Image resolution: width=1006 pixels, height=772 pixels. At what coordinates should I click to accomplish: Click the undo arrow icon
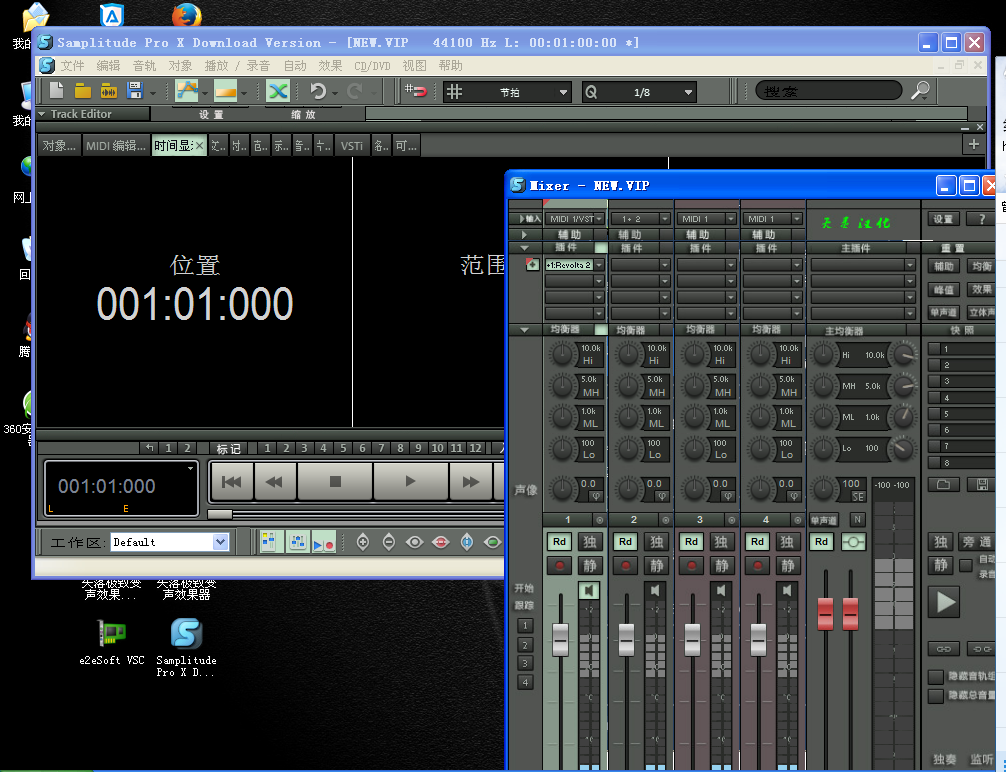[318, 91]
